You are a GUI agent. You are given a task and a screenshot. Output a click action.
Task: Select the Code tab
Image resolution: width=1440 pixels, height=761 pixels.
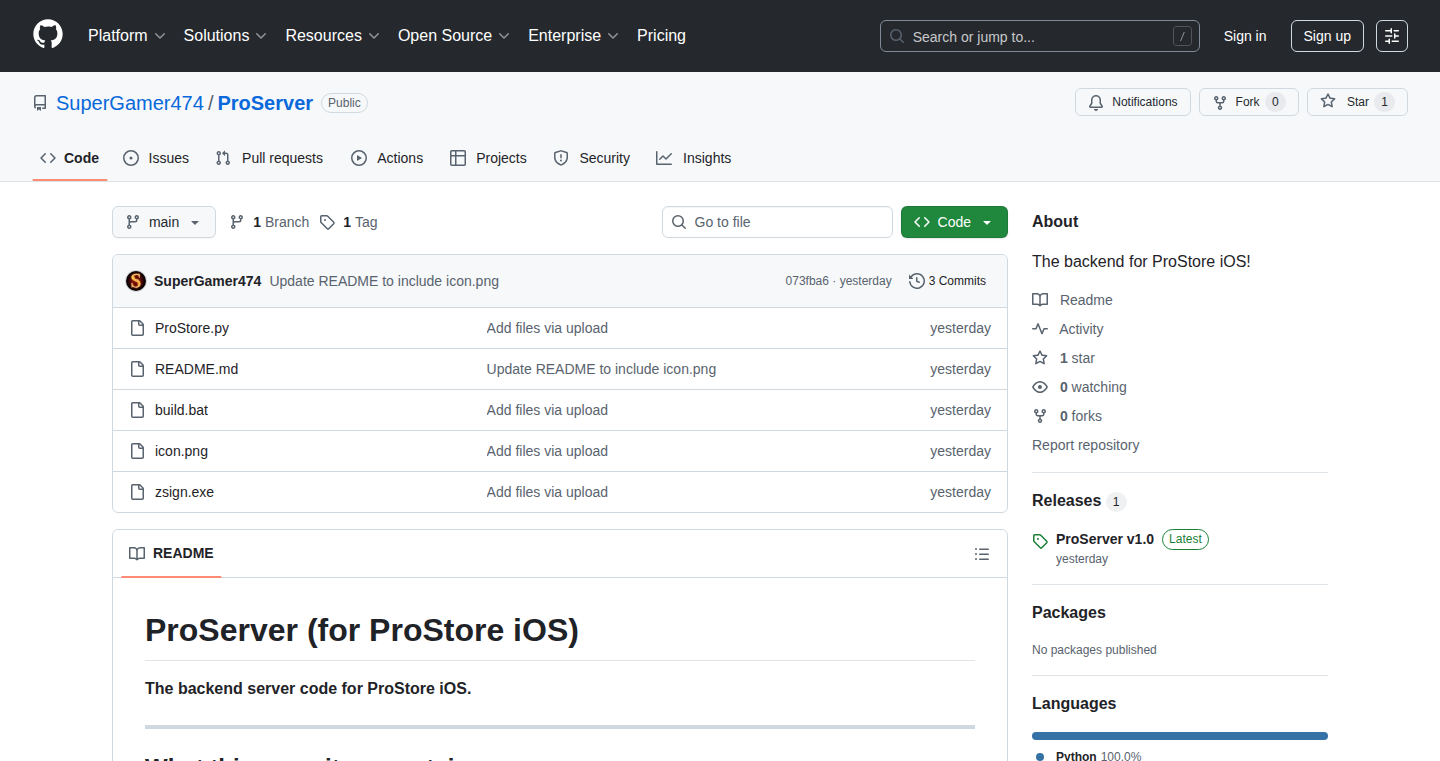pos(70,158)
